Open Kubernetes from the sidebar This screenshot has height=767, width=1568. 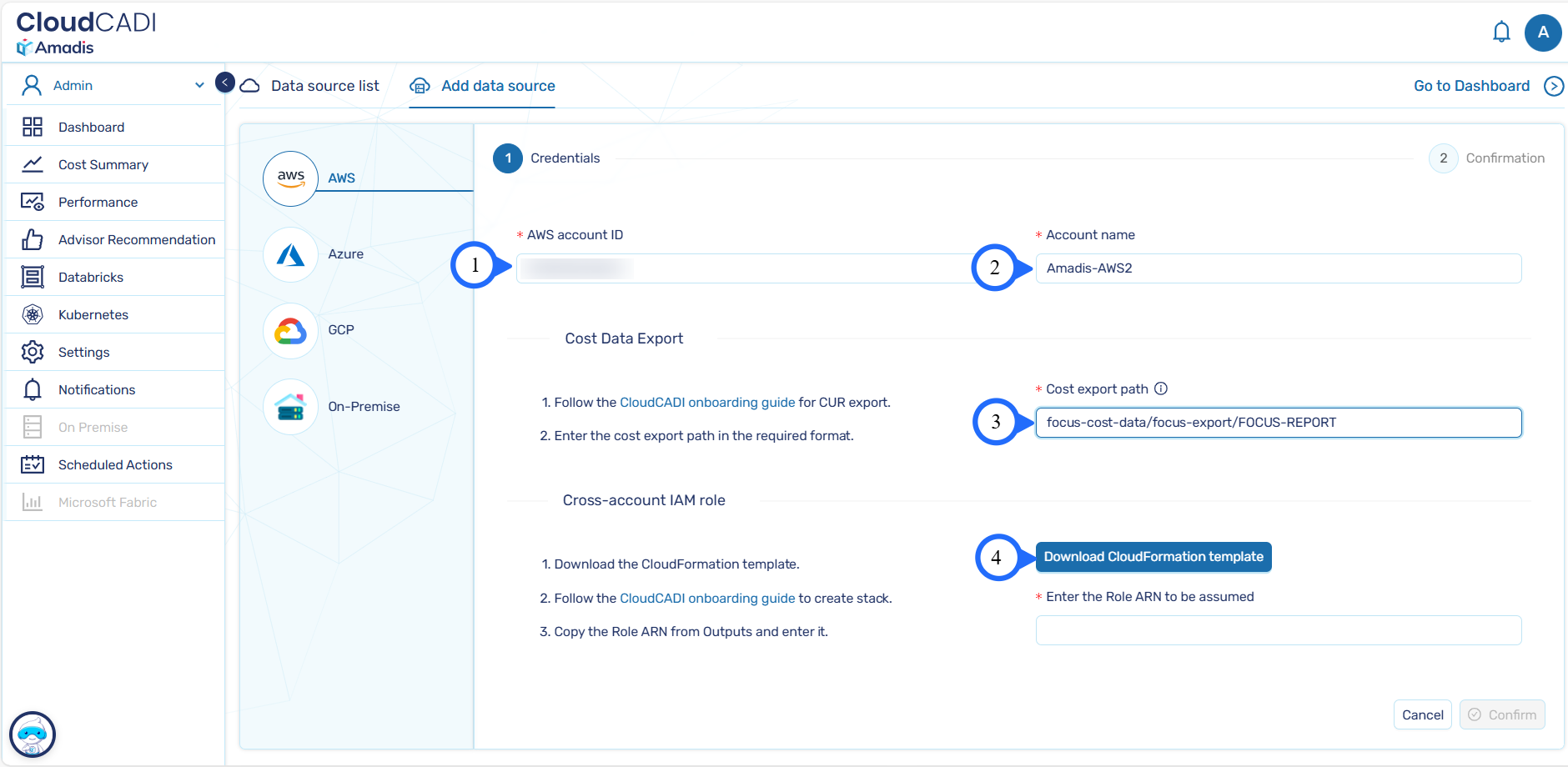[93, 314]
